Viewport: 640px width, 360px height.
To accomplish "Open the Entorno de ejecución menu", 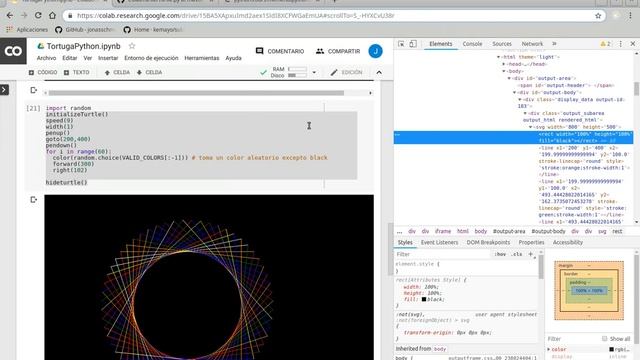I will [x=151, y=58].
